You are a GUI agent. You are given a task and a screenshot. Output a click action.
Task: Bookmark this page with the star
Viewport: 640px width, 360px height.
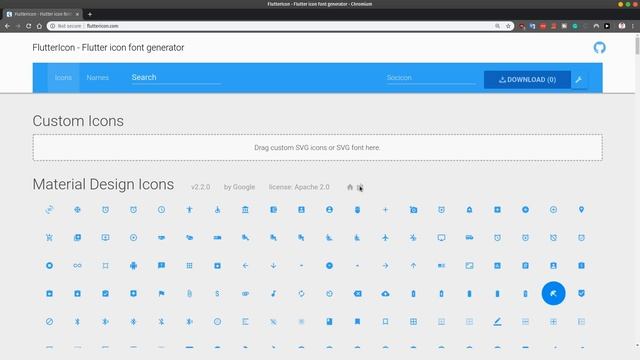[508, 26]
